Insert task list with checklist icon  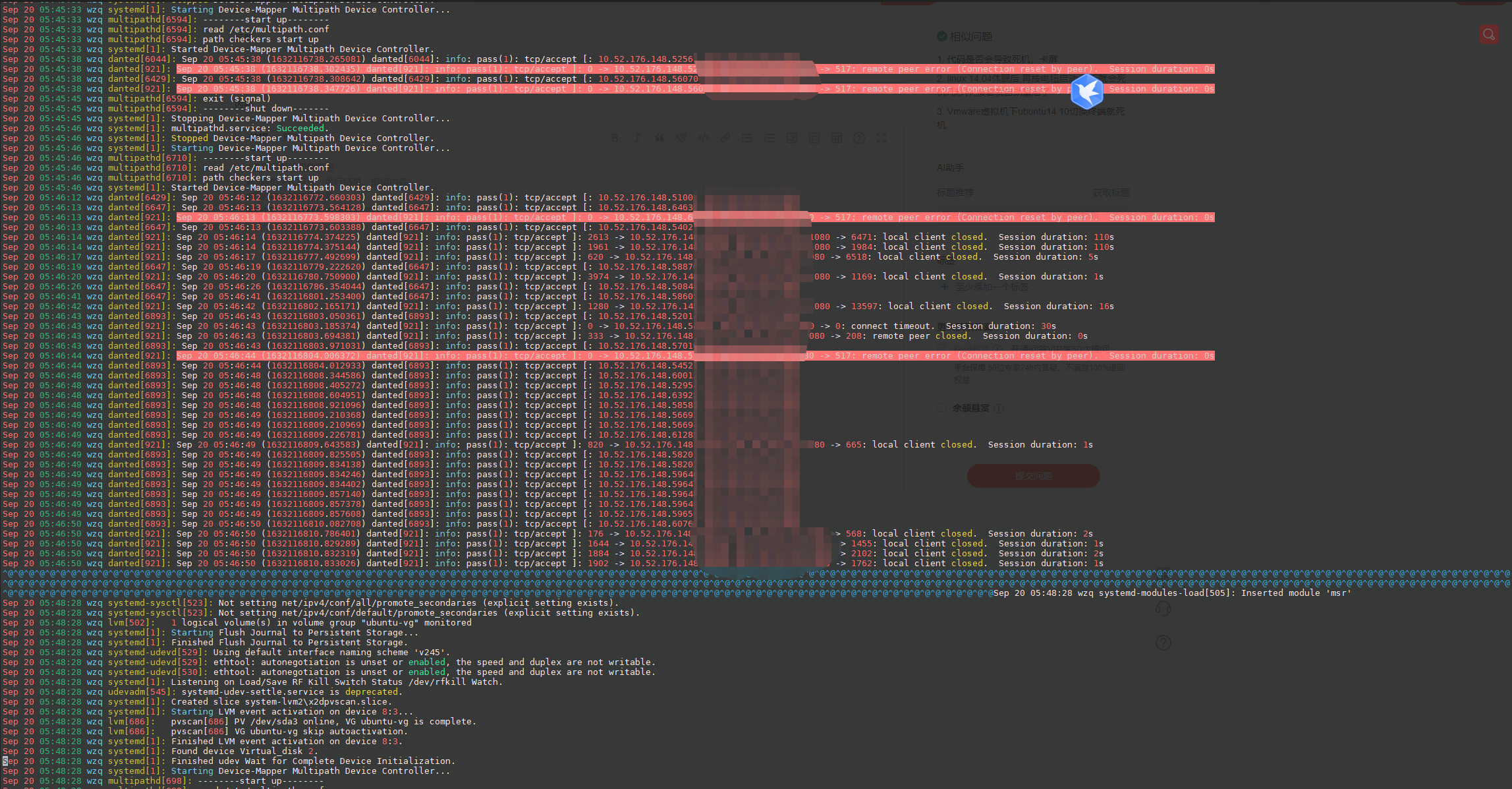pyautogui.click(x=814, y=138)
